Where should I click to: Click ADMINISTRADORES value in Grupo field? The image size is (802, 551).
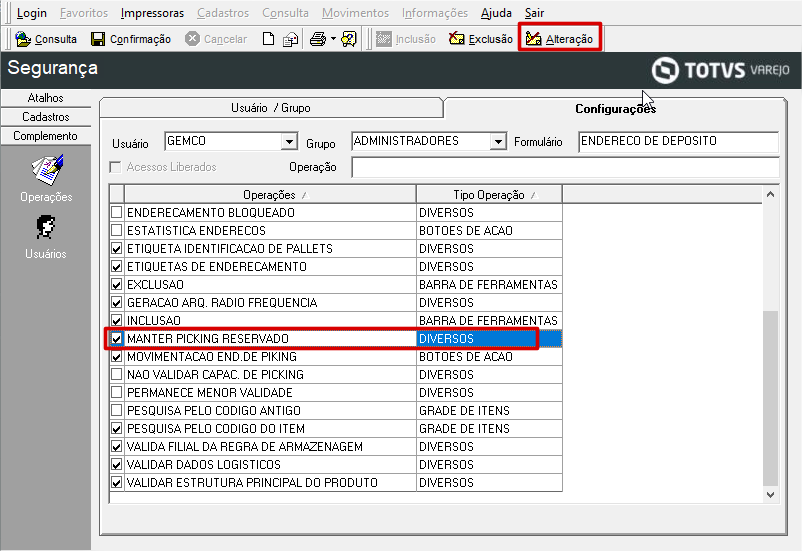406,141
